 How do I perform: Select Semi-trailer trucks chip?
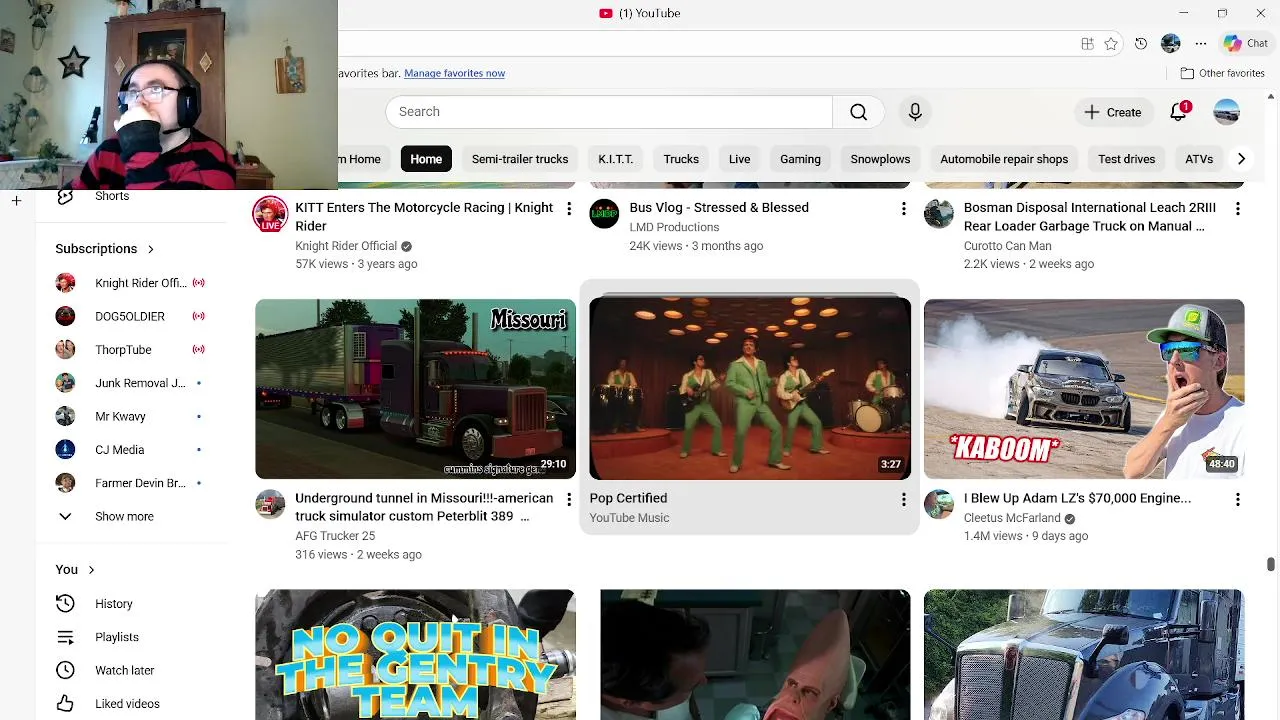(x=520, y=159)
